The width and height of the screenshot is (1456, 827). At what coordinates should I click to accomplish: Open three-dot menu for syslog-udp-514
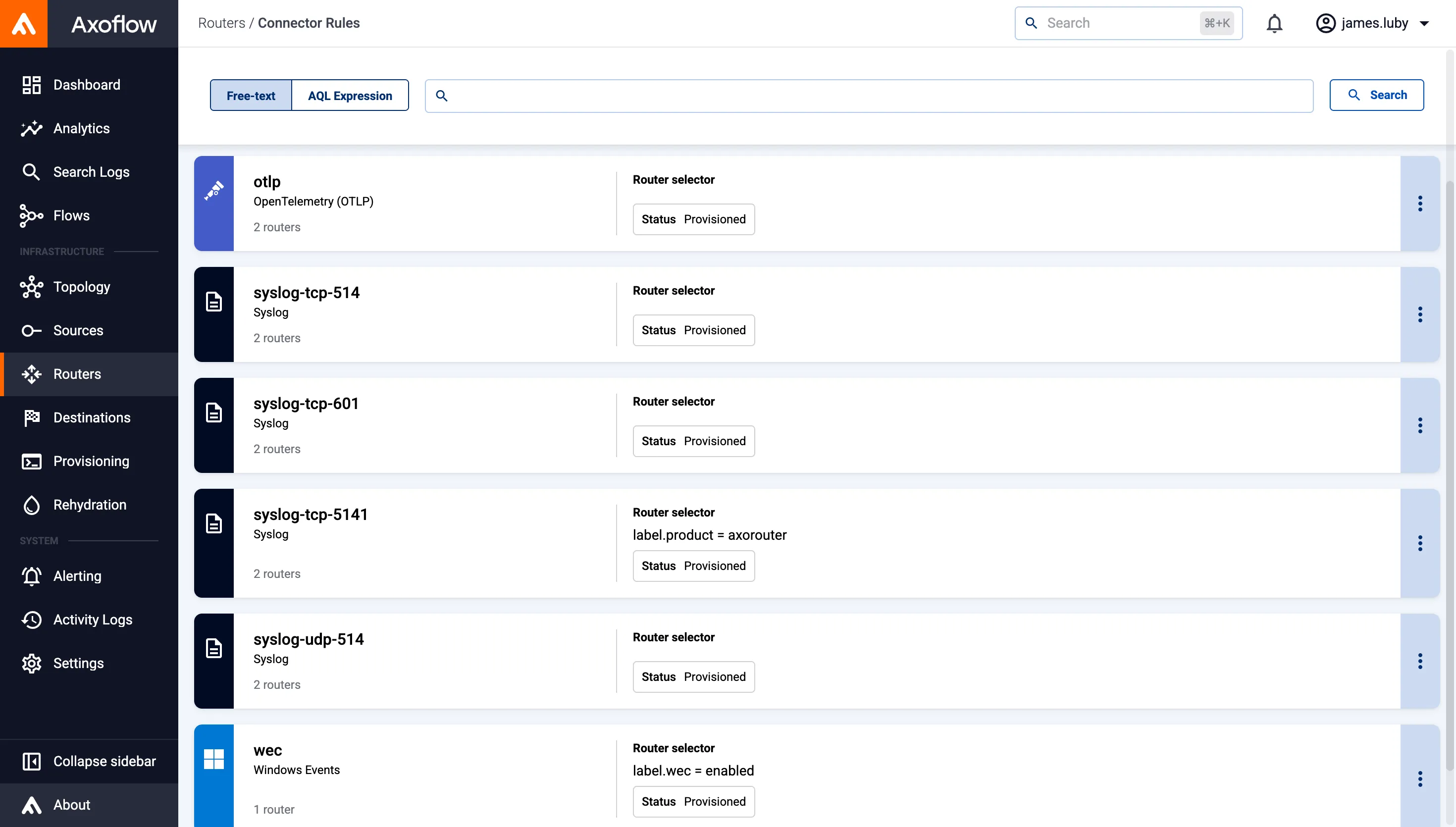[1420, 661]
